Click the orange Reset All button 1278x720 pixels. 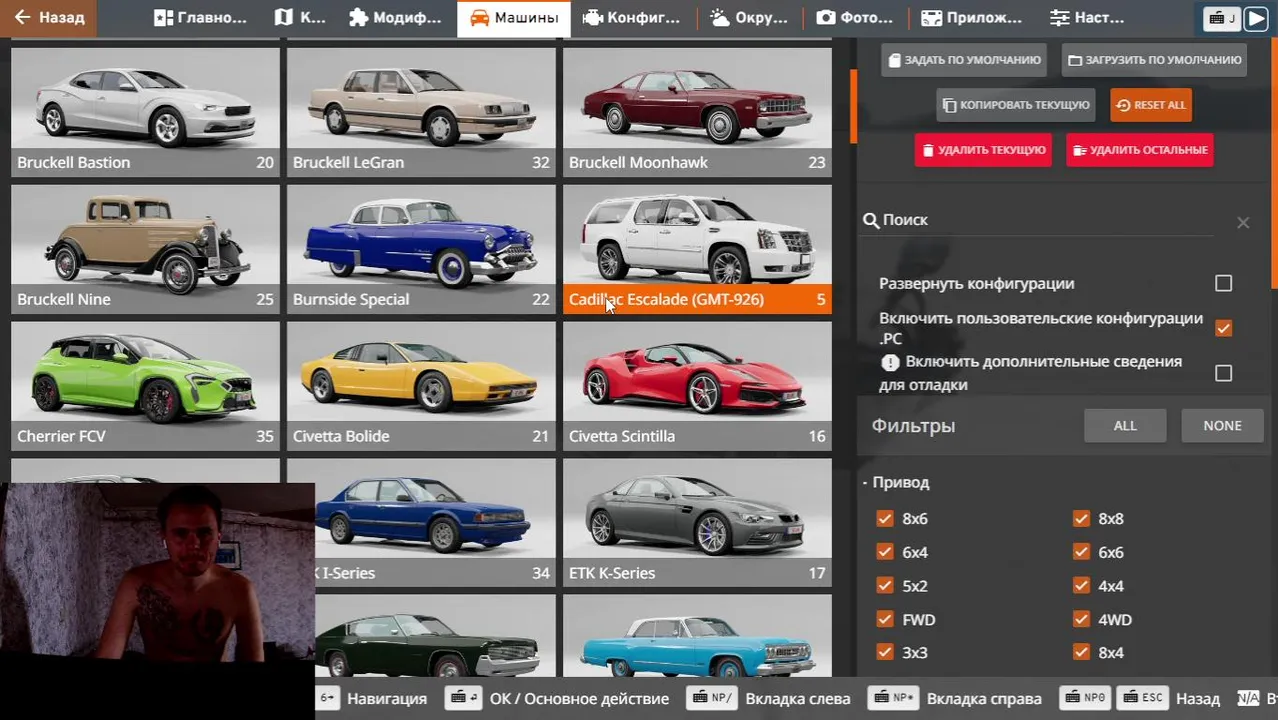[1151, 105]
